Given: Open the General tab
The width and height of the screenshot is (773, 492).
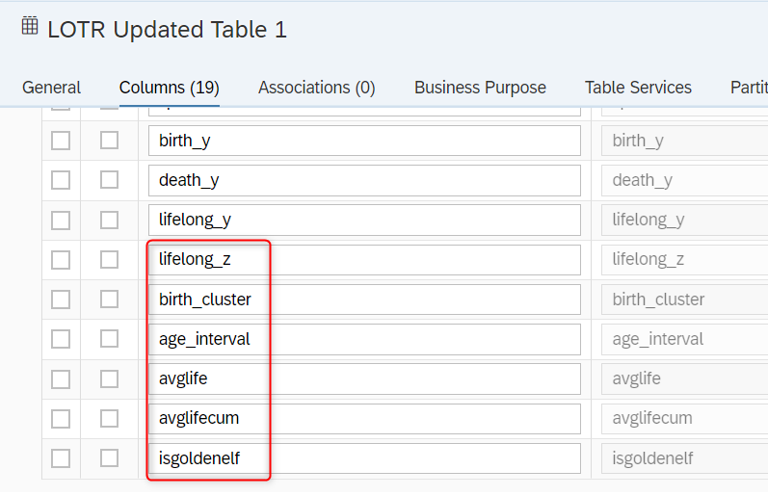Looking at the screenshot, I should click(51, 88).
